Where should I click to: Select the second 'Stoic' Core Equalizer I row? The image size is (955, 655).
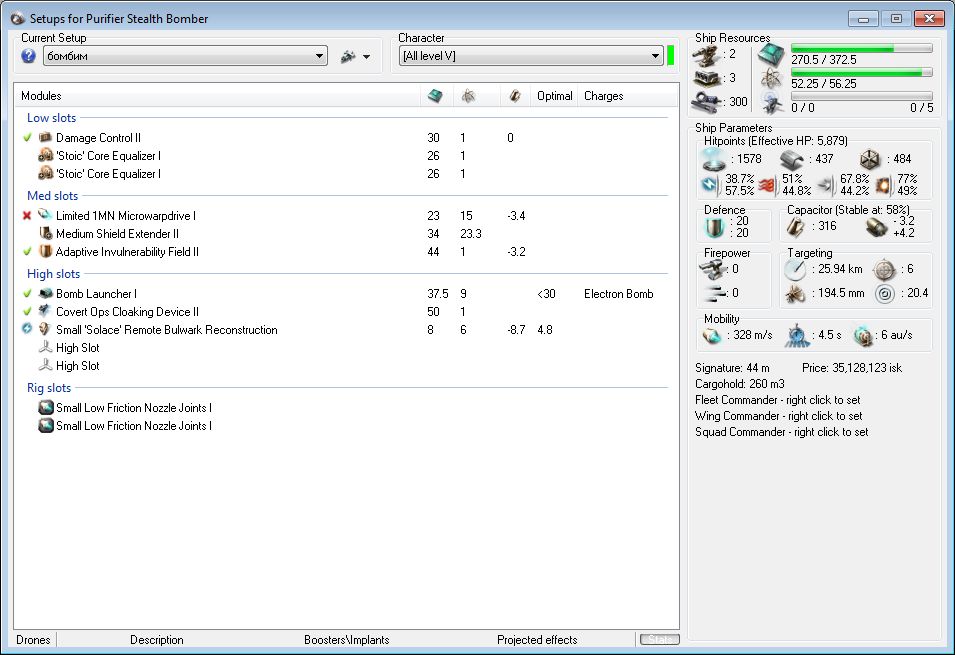pyautogui.click(x=345, y=174)
